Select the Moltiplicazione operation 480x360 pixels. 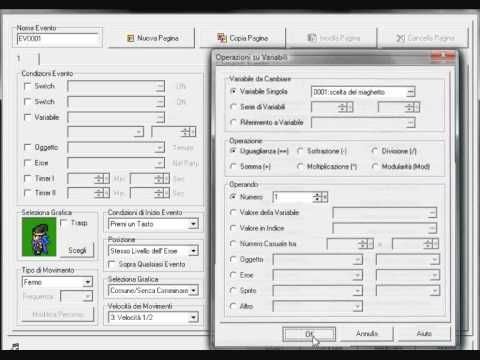[300, 166]
